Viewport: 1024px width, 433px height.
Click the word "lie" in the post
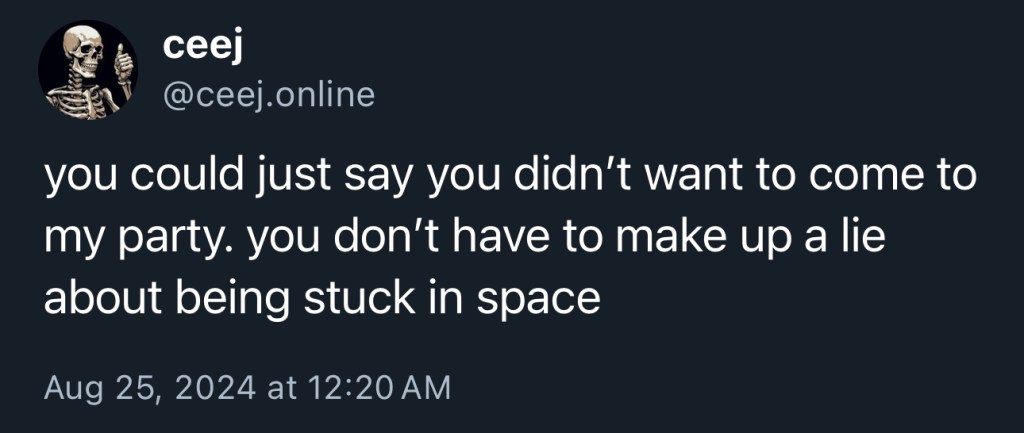855,239
